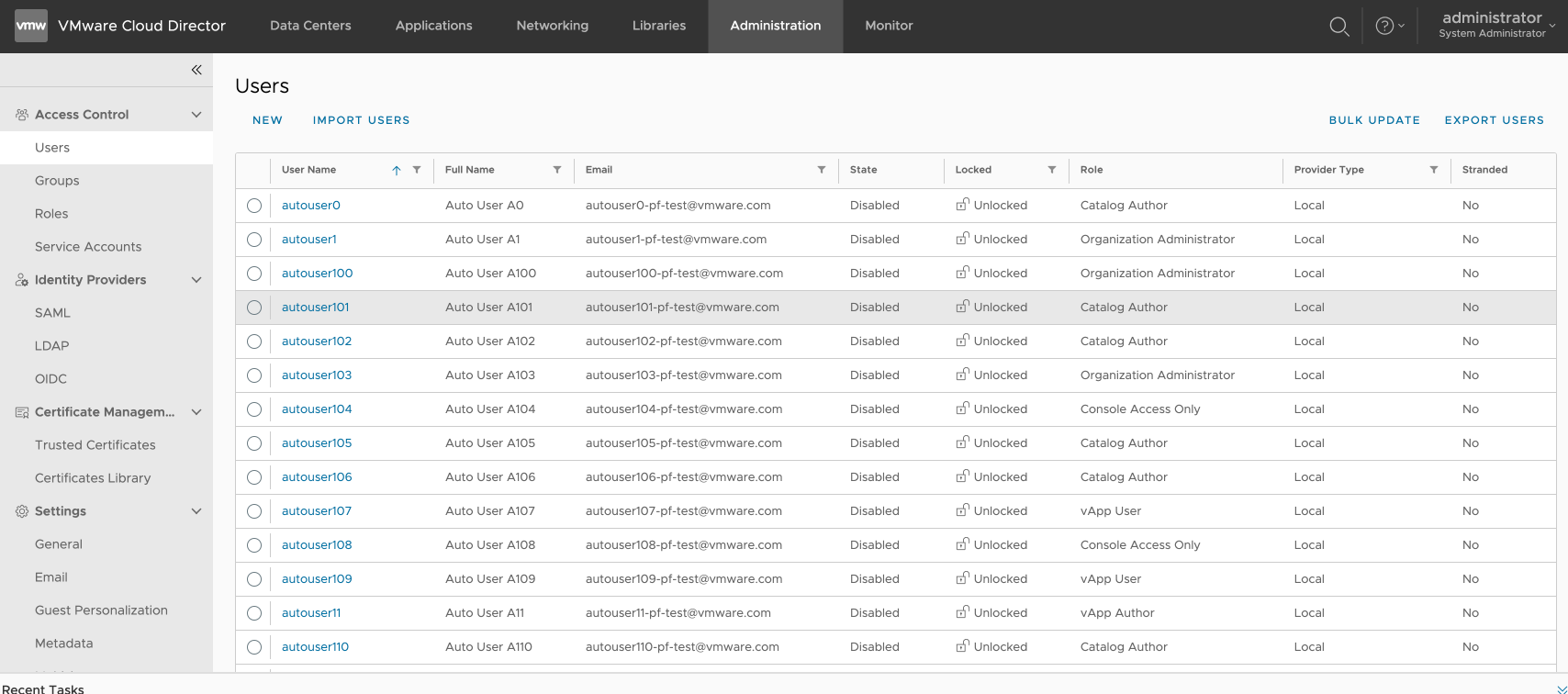1568x694 pixels.
Task: Click the filter icon on Provider Type column
Action: (x=1434, y=170)
